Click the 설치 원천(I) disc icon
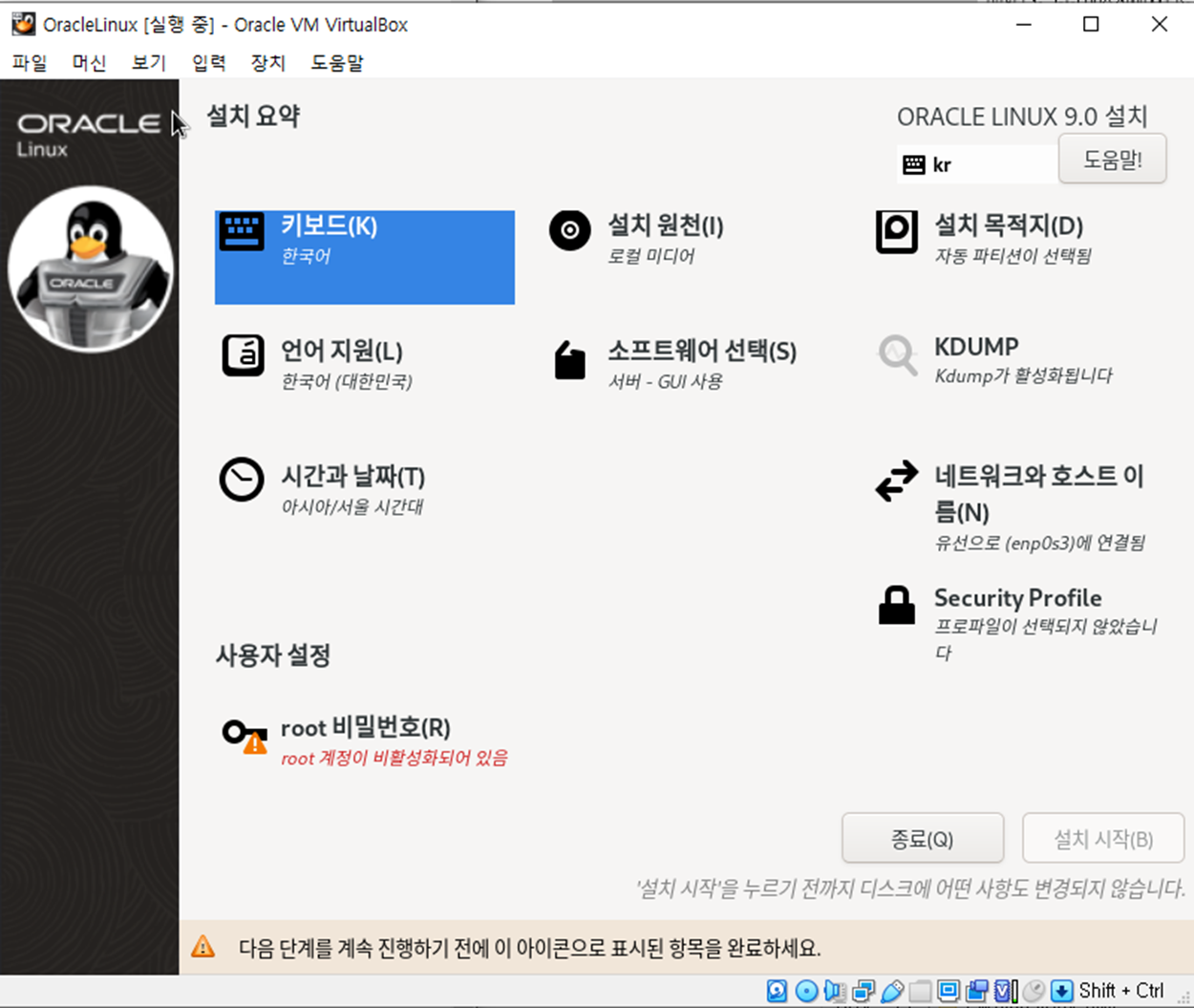The height and width of the screenshot is (1008, 1194). click(x=569, y=230)
